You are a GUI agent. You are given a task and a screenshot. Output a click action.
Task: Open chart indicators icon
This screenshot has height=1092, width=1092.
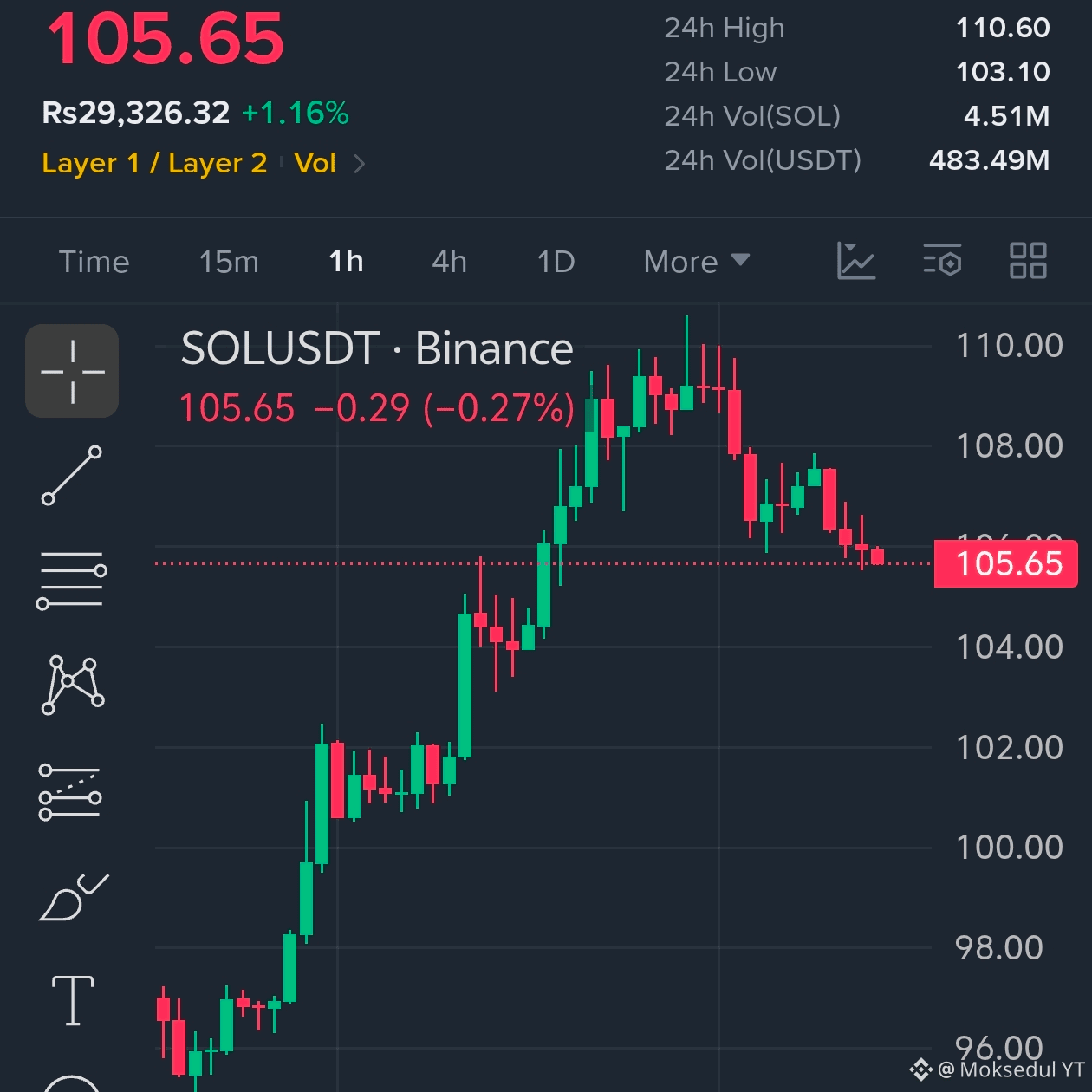click(x=856, y=261)
